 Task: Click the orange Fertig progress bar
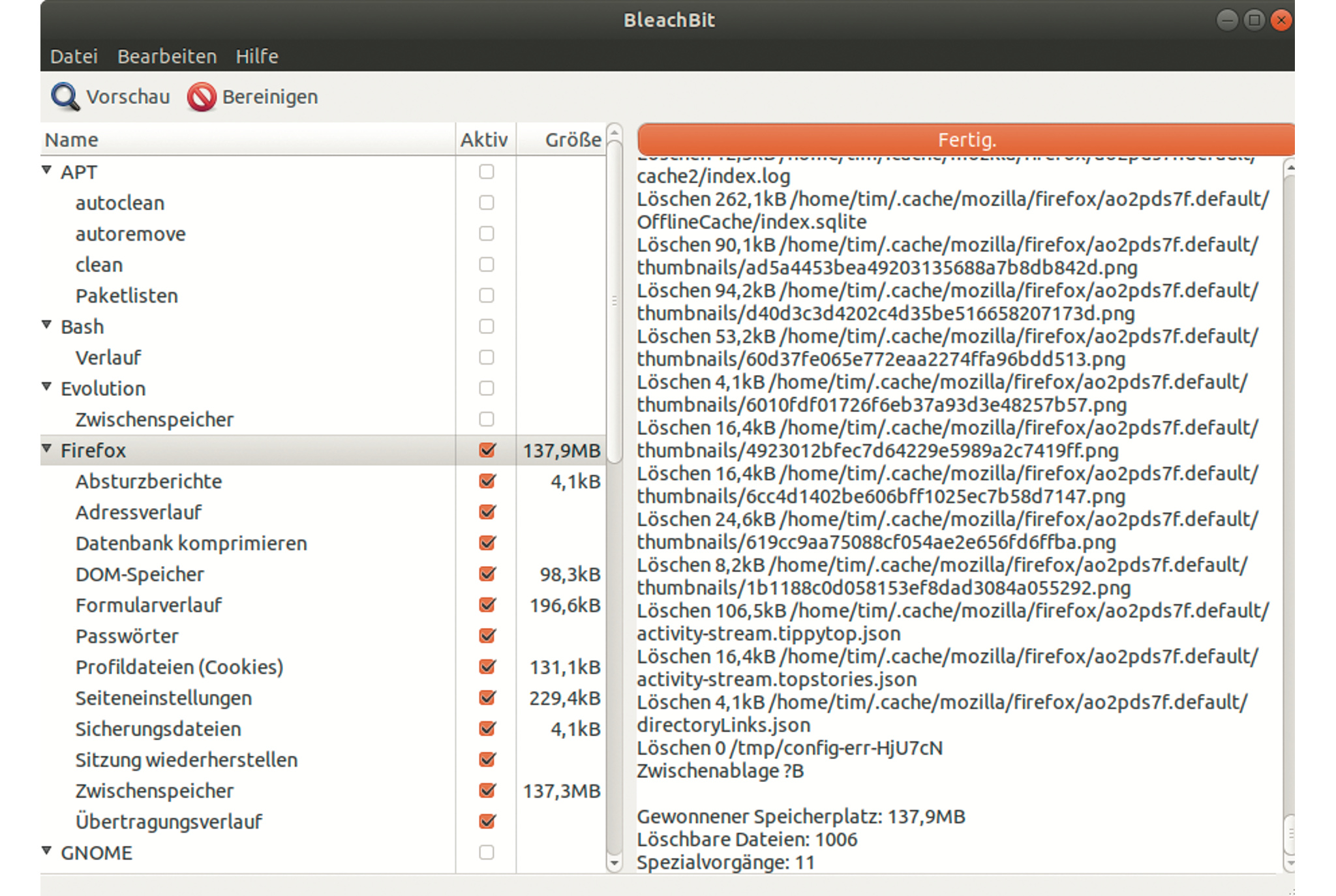coord(965,140)
